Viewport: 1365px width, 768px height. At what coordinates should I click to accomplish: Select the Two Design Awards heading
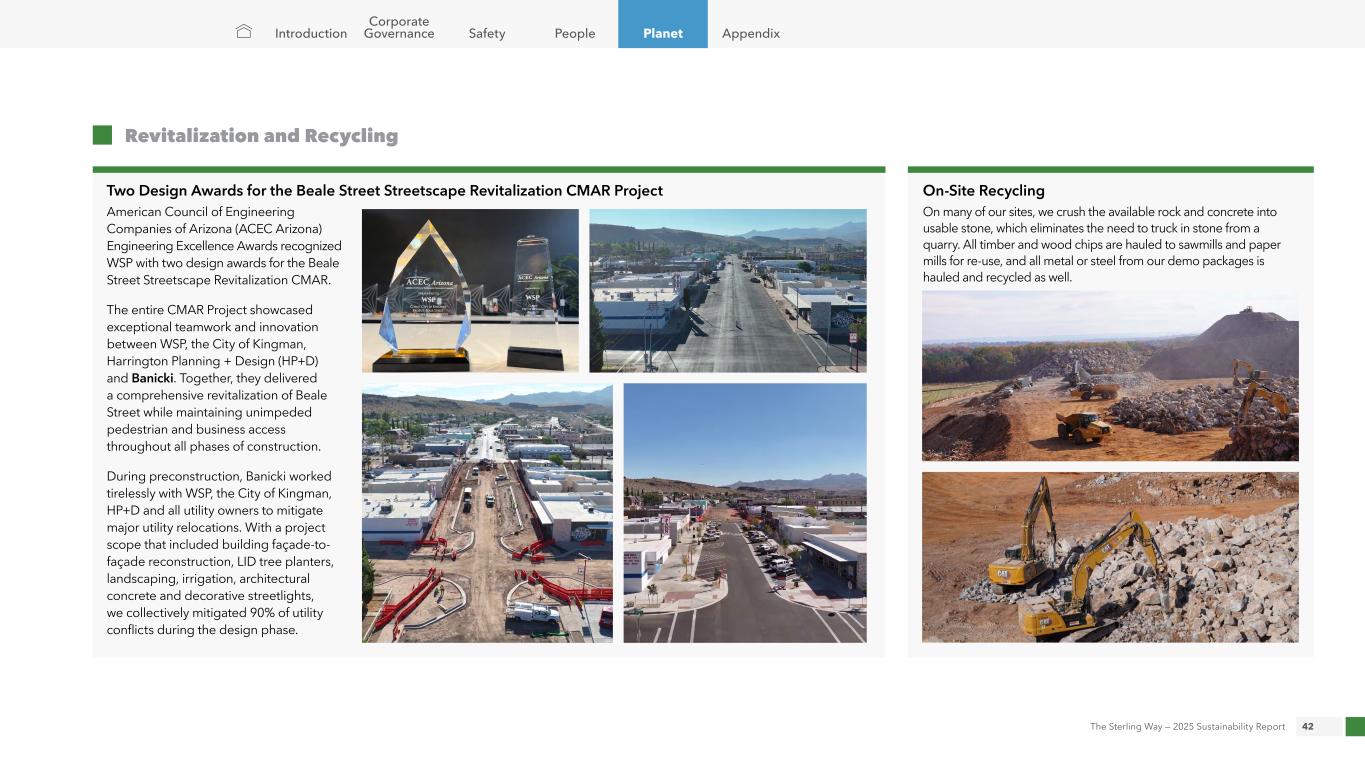coord(385,190)
